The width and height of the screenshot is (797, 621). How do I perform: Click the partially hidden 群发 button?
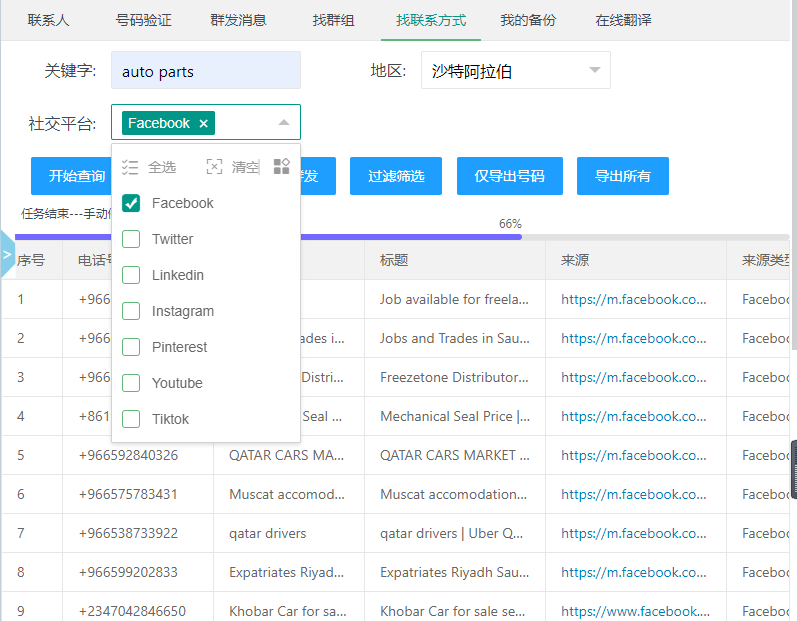click(318, 176)
